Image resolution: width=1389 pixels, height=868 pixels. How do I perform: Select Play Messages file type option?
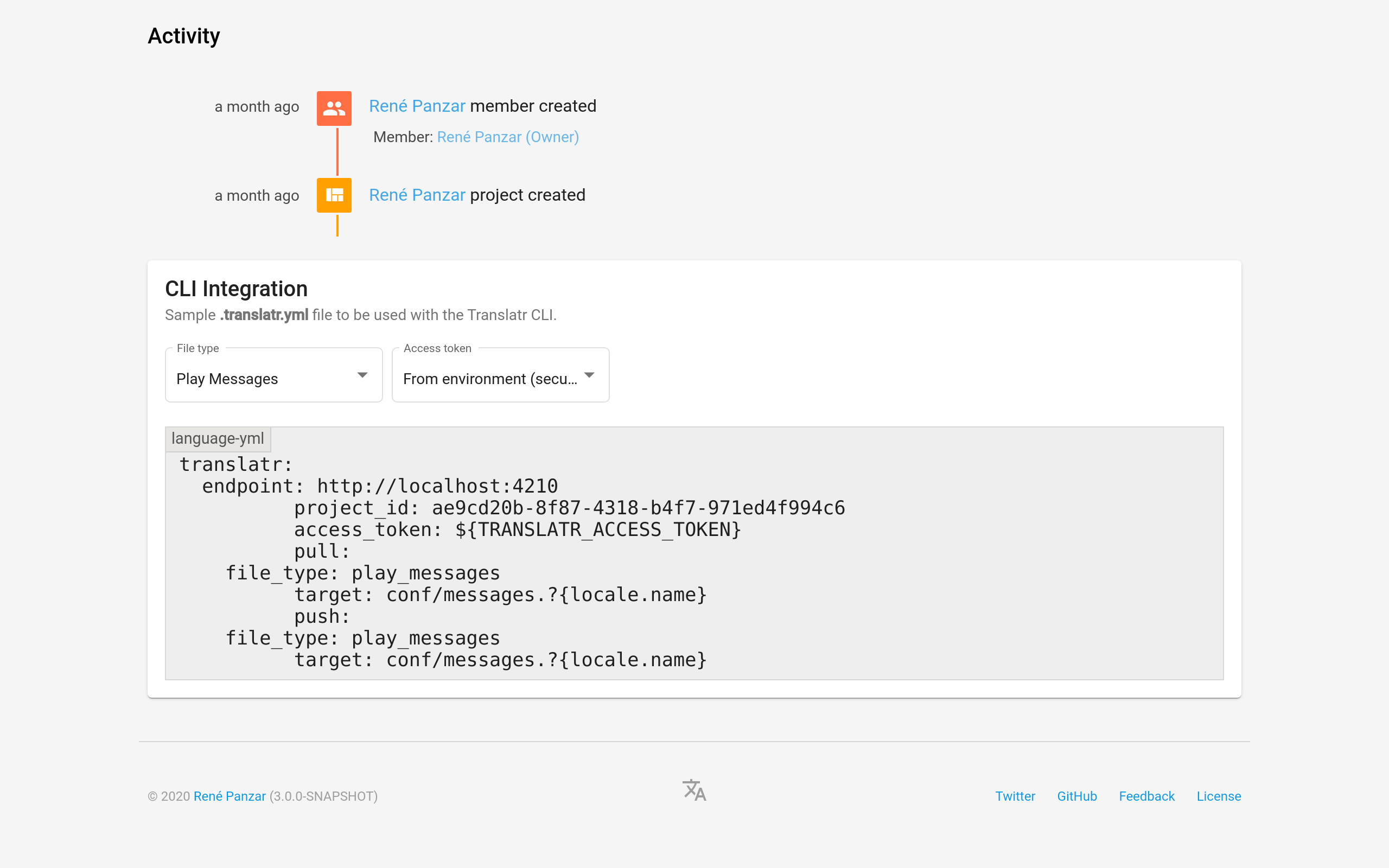click(272, 378)
